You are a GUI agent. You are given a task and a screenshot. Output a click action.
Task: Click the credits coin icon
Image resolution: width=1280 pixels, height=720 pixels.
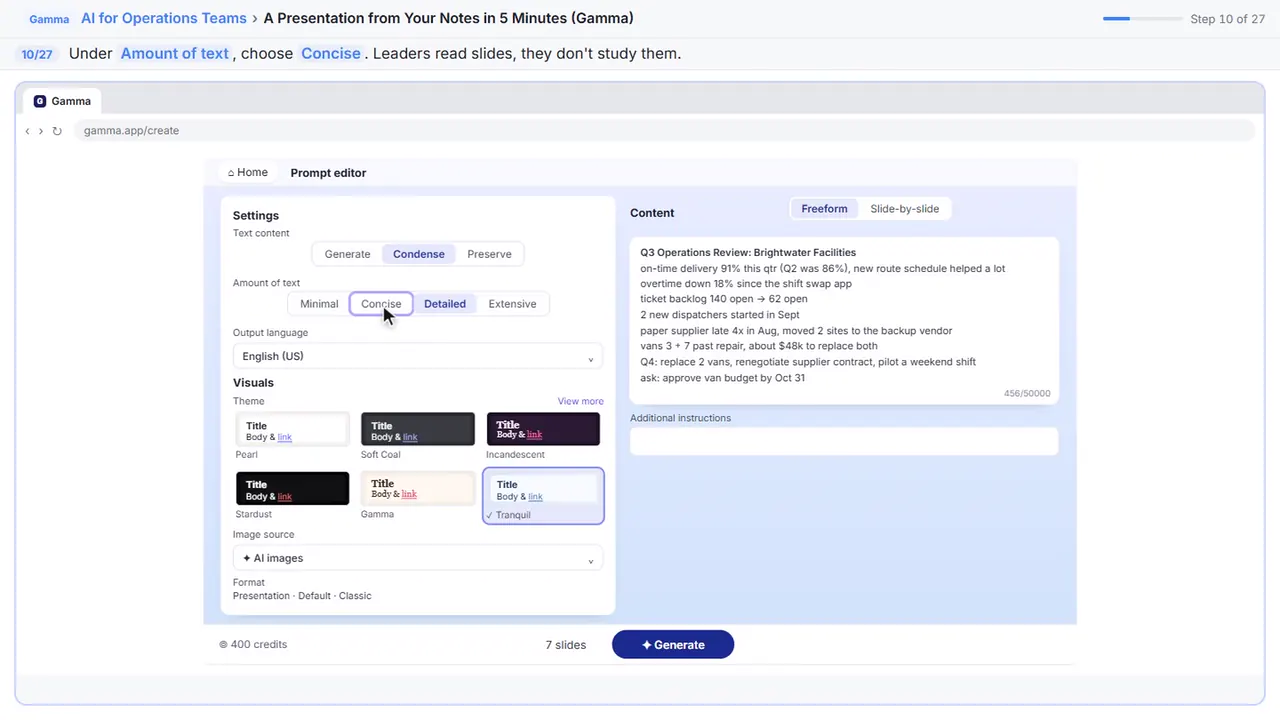coord(223,645)
